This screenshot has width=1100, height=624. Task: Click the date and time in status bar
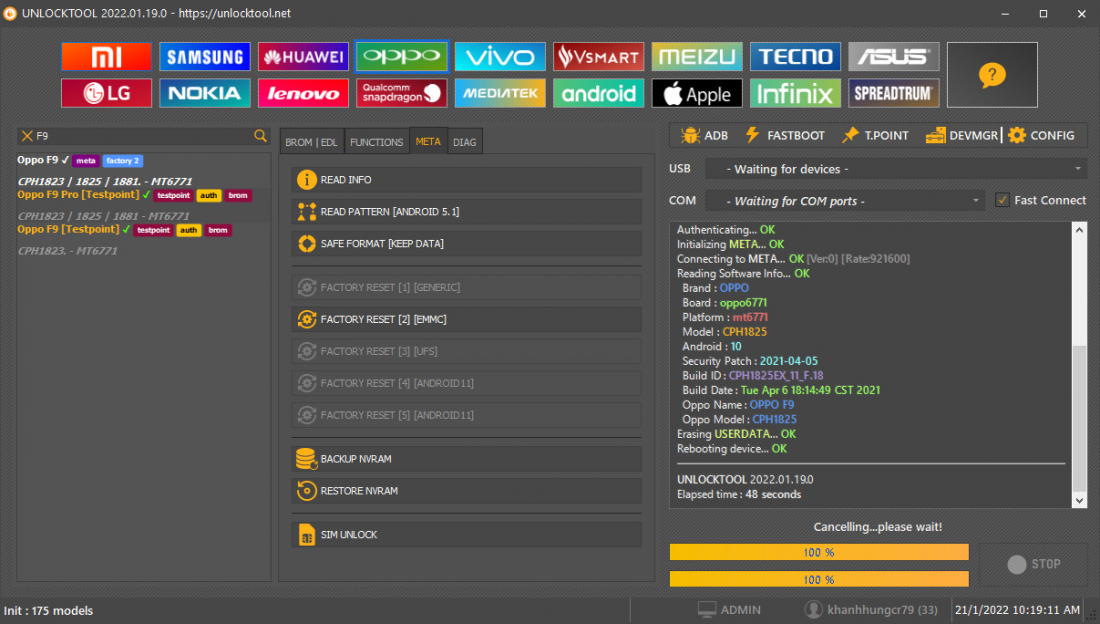click(x=1017, y=610)
